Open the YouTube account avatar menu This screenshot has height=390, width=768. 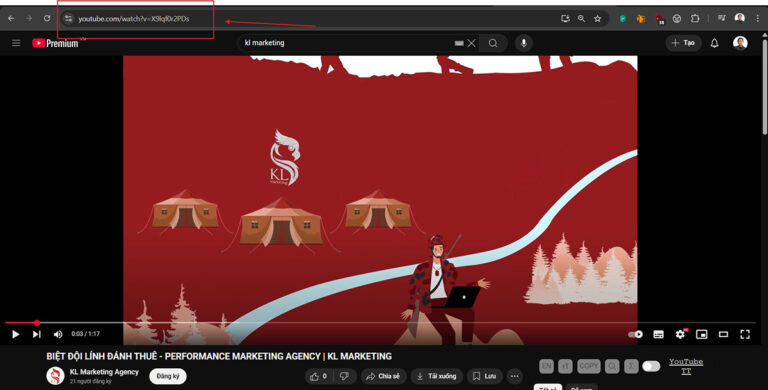tap(740, 43)
